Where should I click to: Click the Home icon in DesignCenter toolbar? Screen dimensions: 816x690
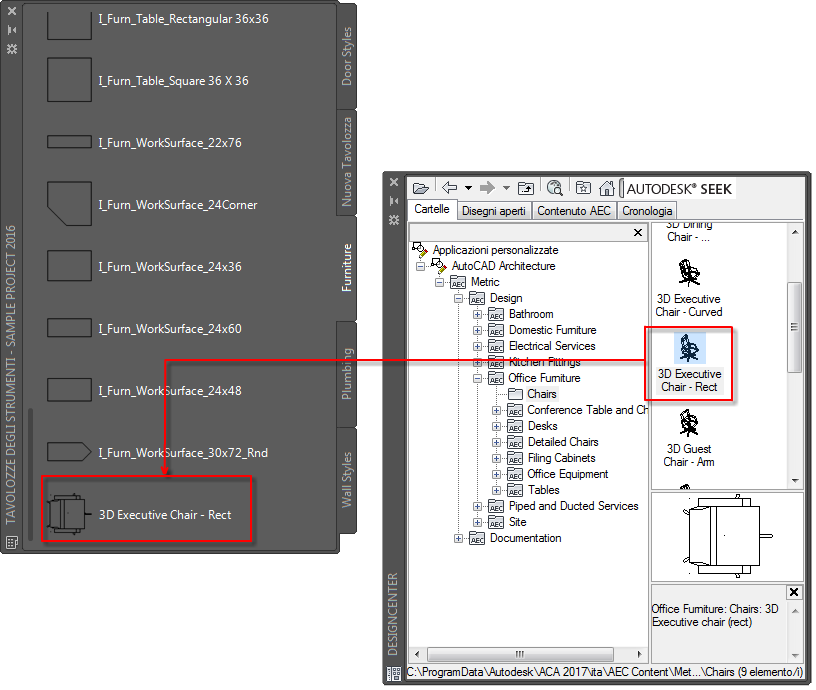click(x=606, y=188)
